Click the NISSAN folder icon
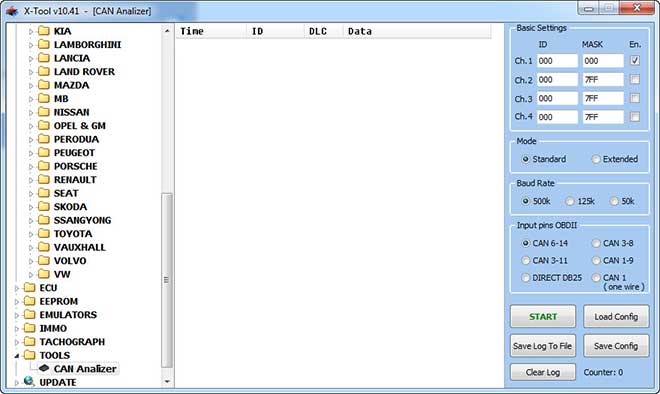Screen dimensions: 660x394 (44, 112)
